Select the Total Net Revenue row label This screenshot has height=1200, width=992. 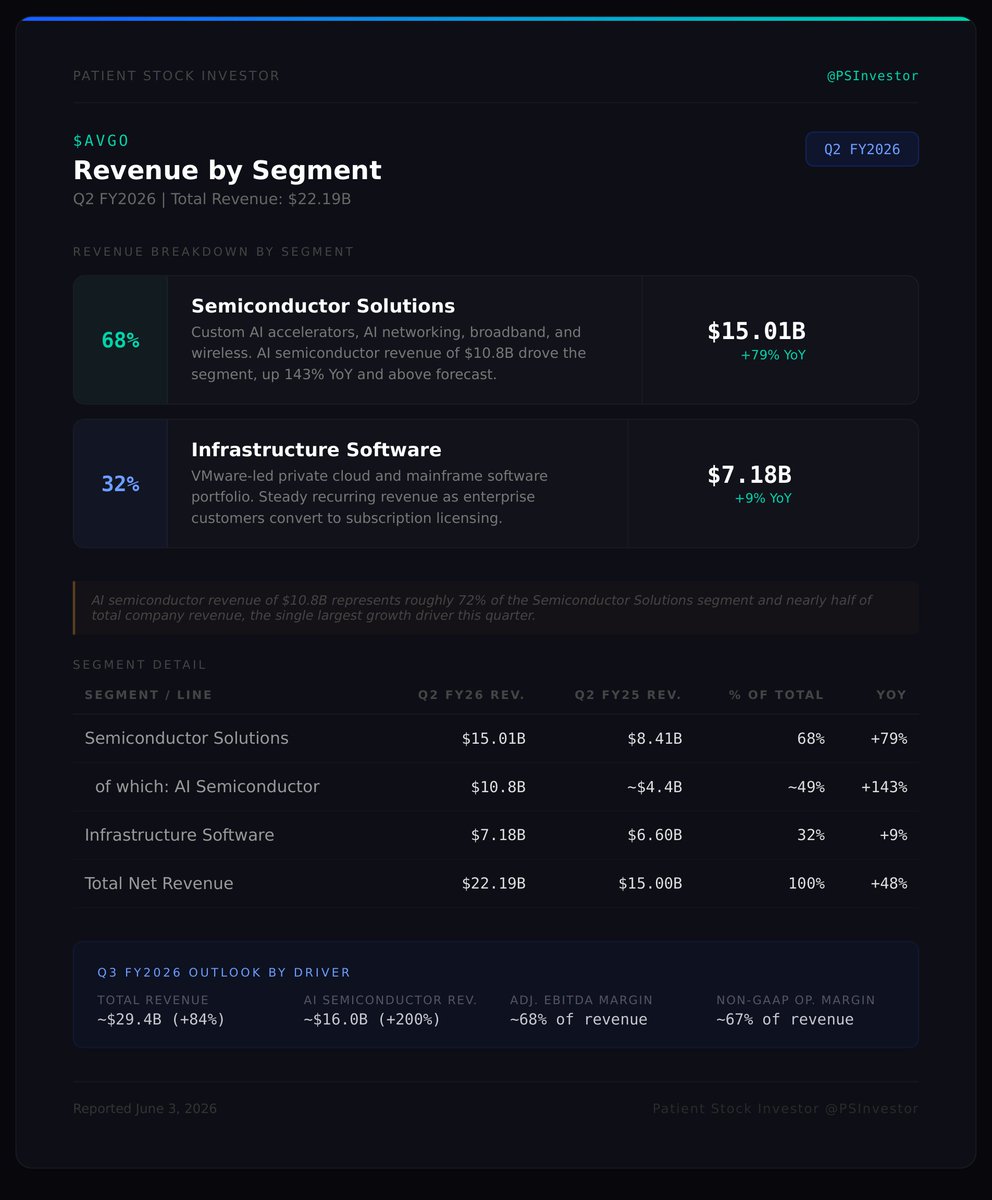point(159,883)
